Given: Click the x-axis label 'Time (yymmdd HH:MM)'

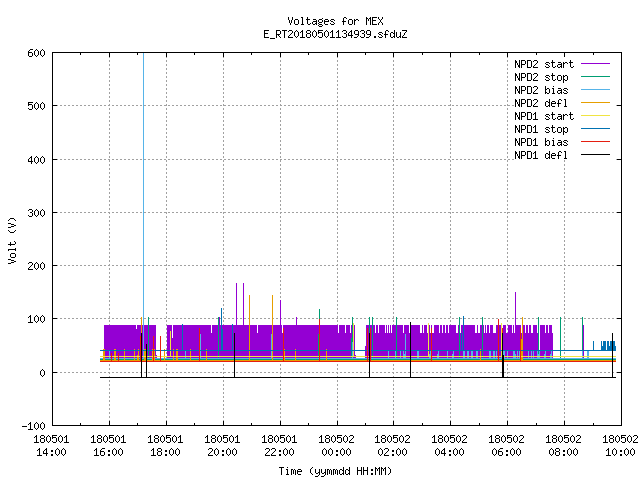Looking at the screenshot, I should click(335, 471).
